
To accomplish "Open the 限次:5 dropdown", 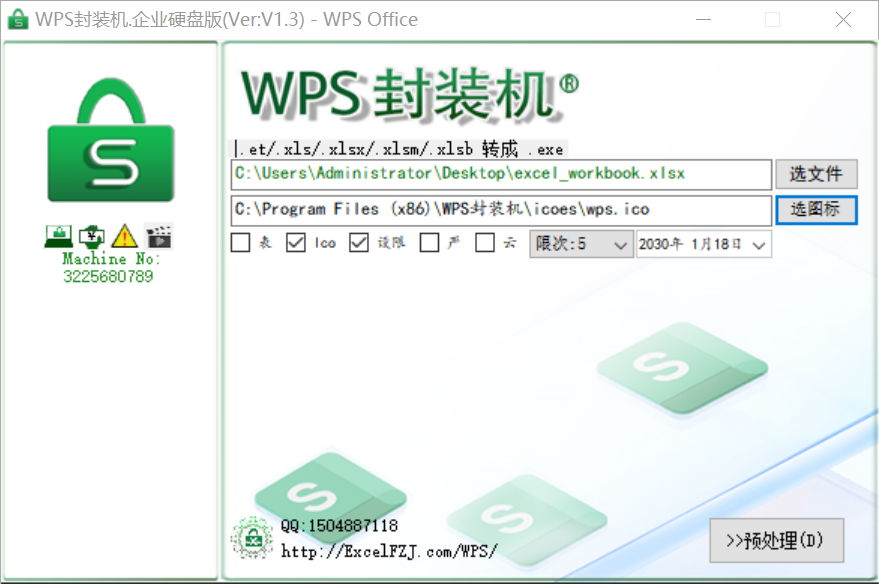I will (x=581, y=244).
